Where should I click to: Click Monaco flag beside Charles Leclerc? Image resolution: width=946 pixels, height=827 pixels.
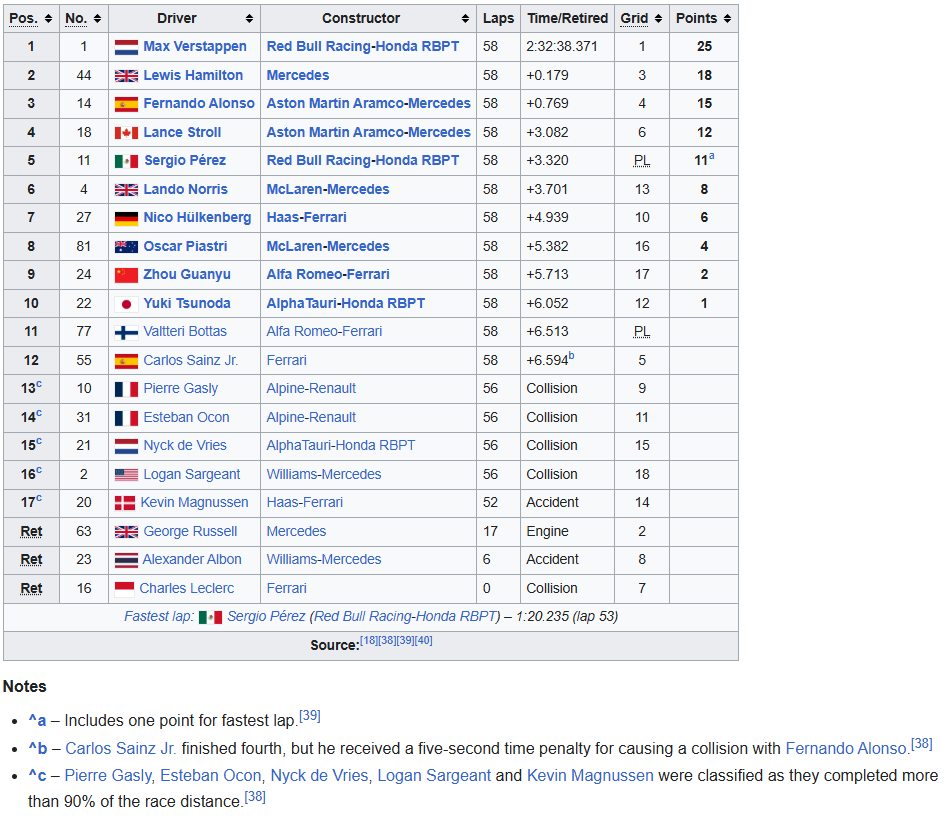pos(124,589)
